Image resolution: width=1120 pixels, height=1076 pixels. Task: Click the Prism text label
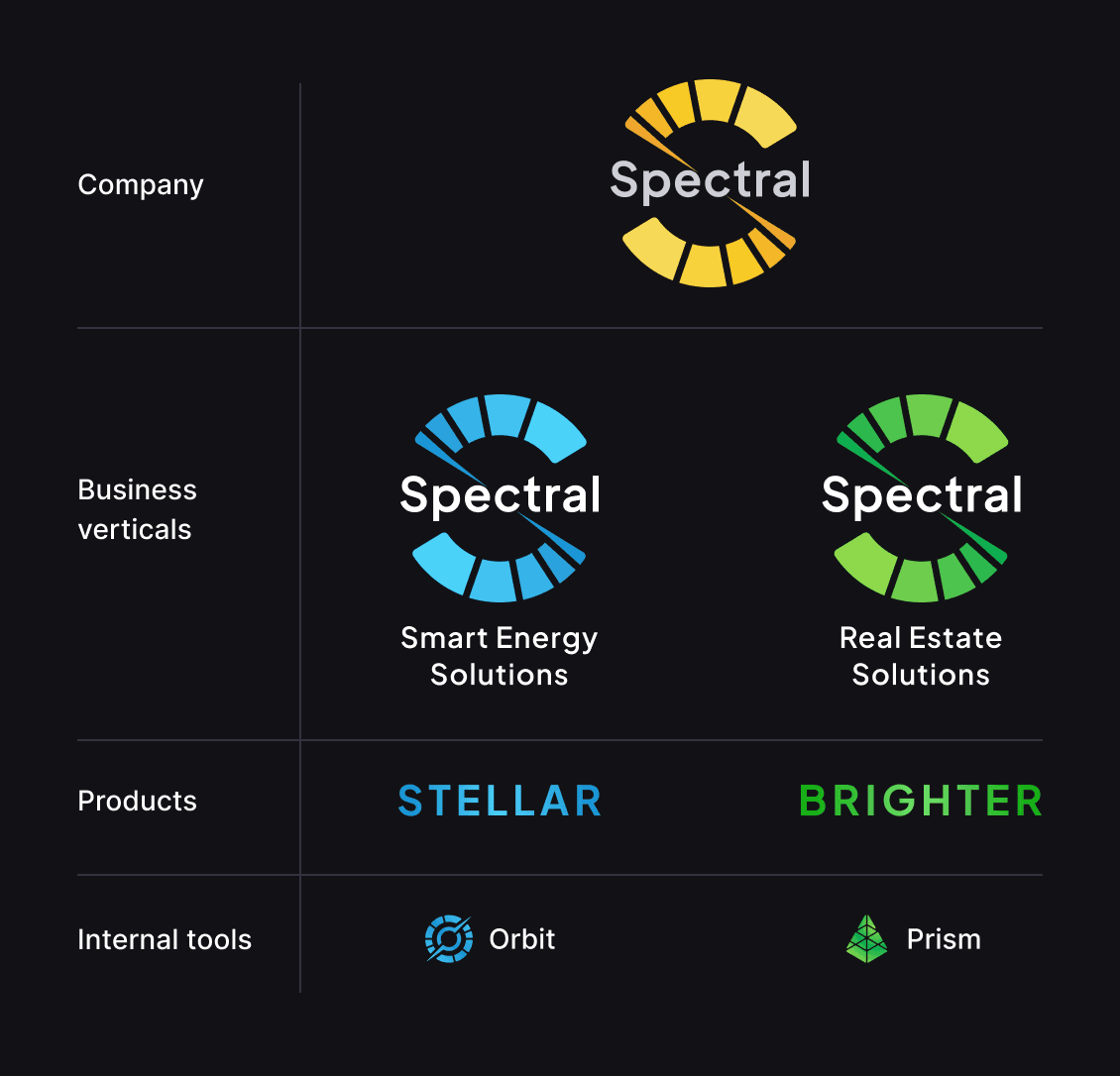[944, 939]
